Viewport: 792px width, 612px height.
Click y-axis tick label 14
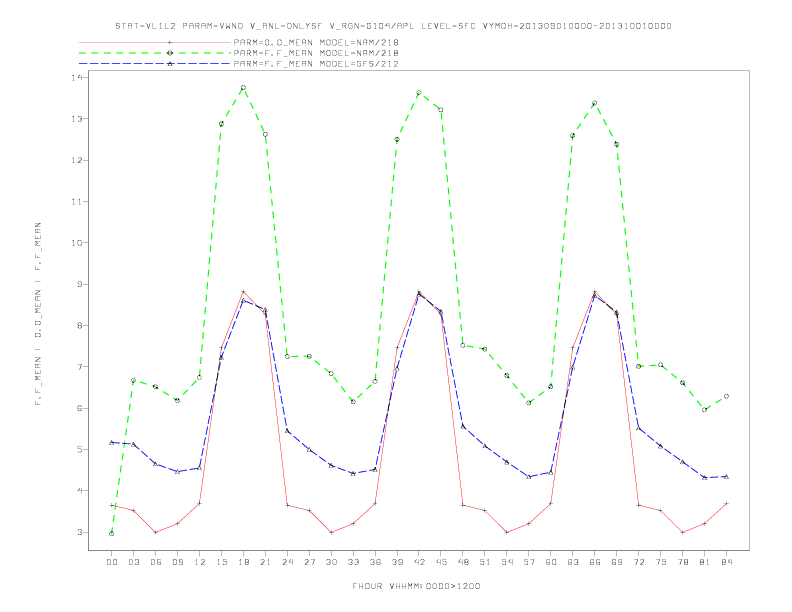tap(77, 77)
